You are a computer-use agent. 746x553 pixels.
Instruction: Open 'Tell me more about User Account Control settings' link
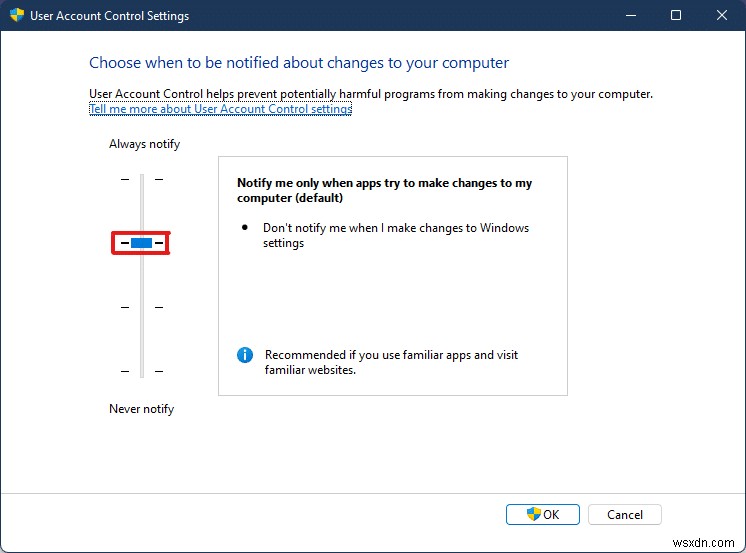[220, 109]
